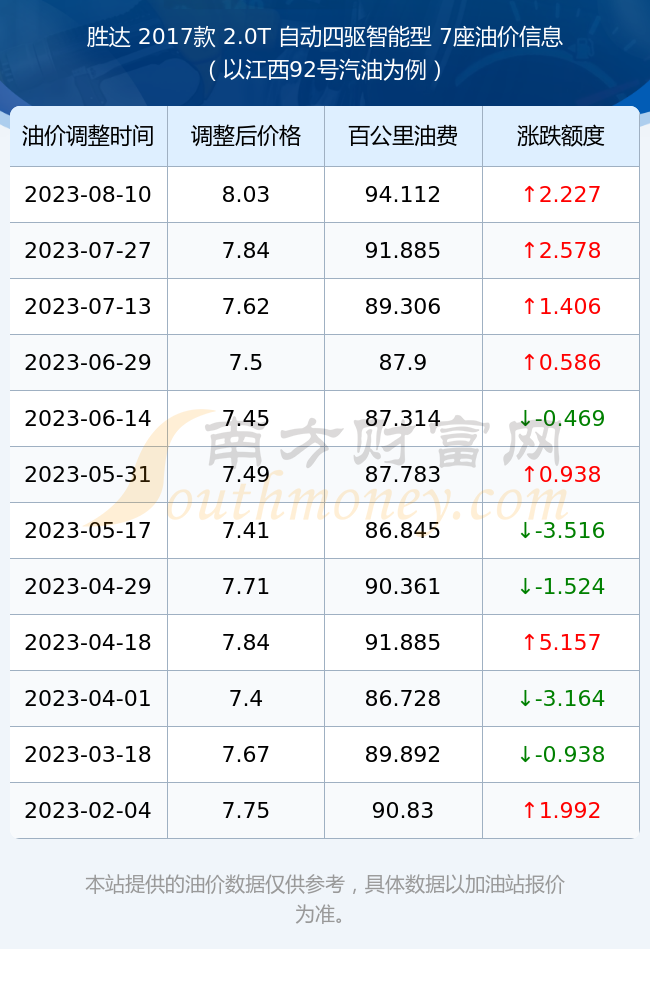Click the title 胜达 2017款 油价信息
Viewport: 650px width, 1000px height.
[325, 37]
